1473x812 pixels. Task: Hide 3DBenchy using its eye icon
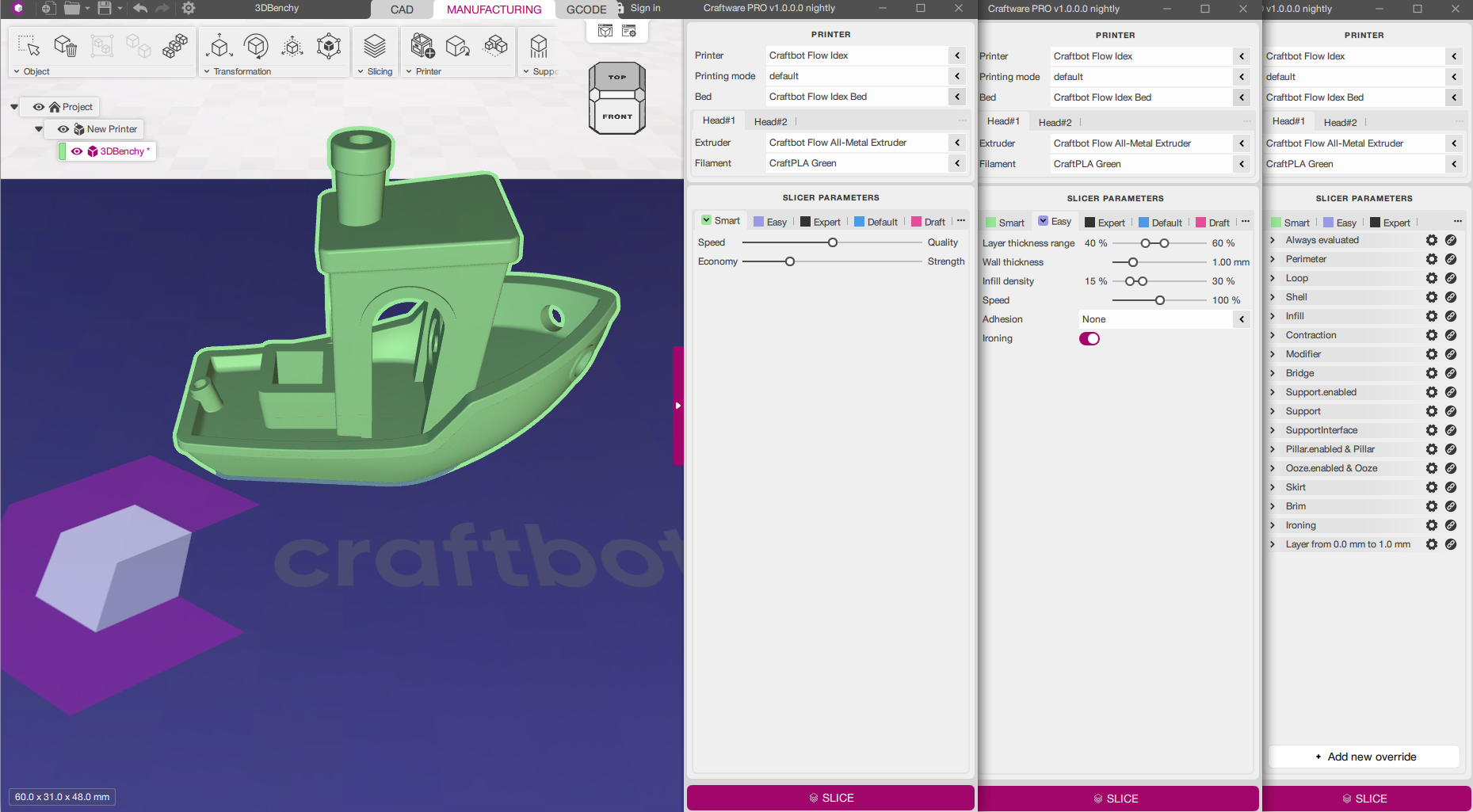point(77,151)
